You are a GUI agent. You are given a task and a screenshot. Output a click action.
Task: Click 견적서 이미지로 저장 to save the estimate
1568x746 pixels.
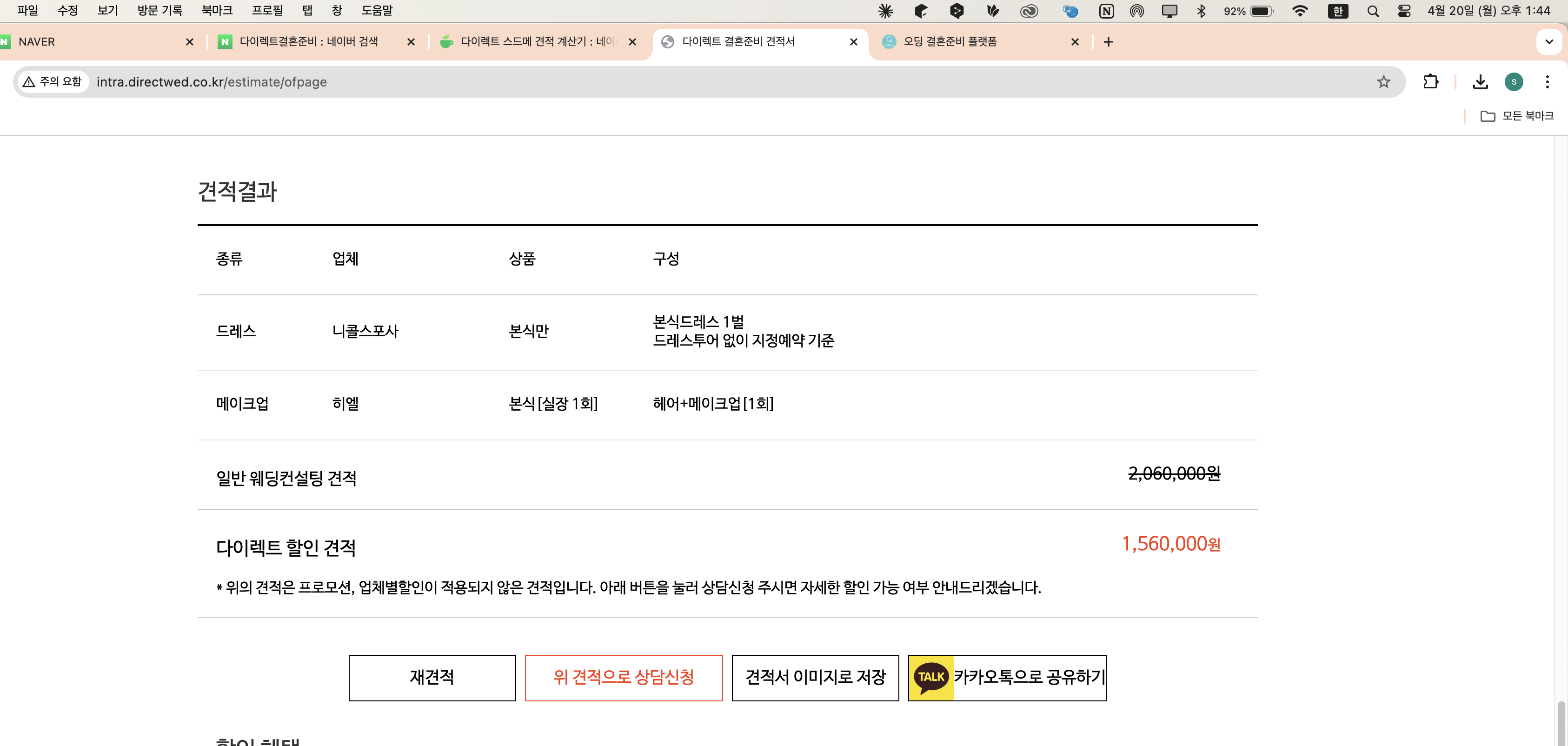[815, 677]
